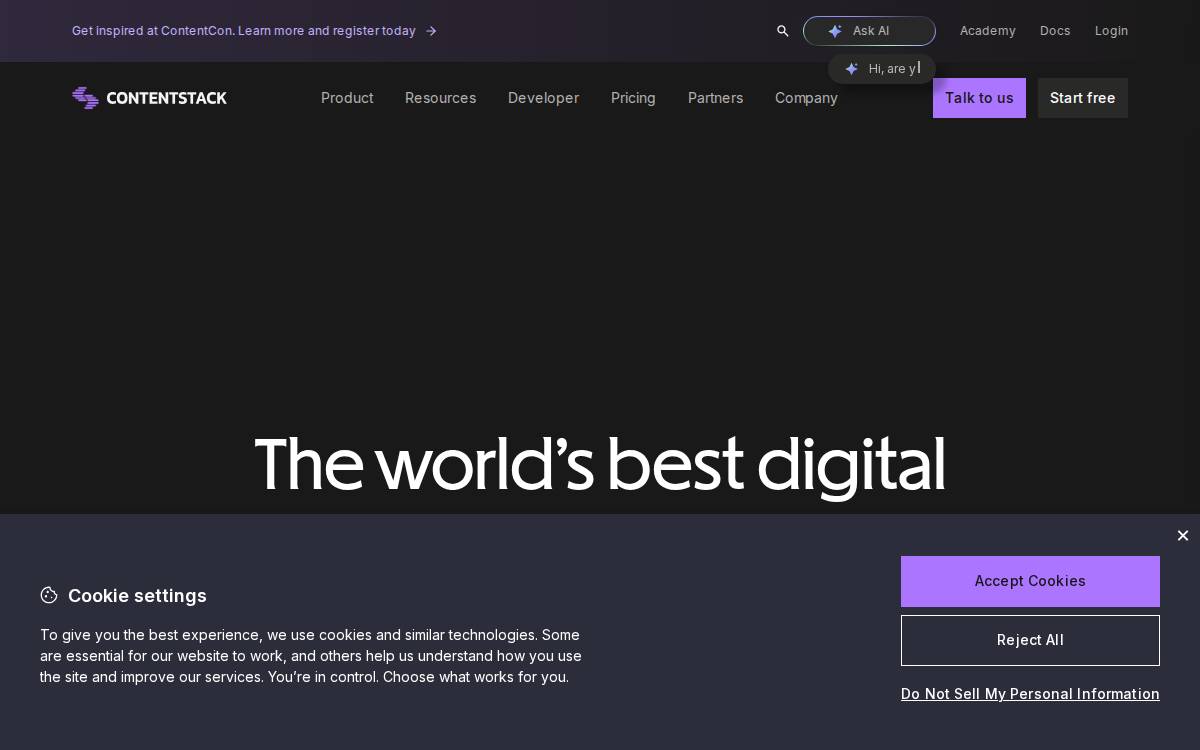
Task: Accept Cookies in the banner
Action: coord(1030,581)
